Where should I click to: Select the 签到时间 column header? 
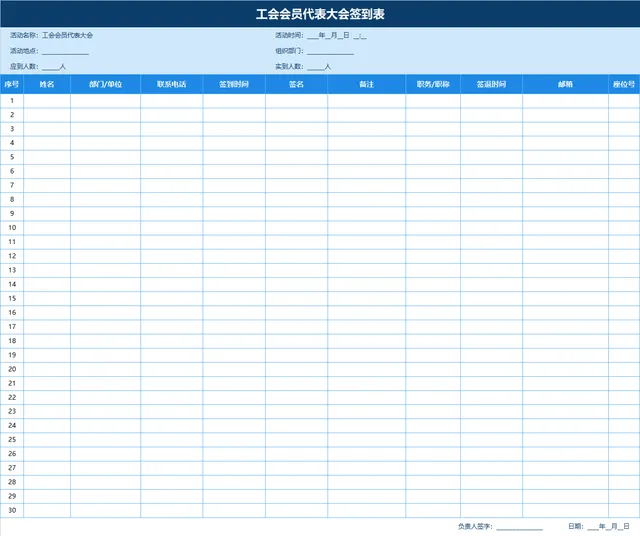click(234, 85)
